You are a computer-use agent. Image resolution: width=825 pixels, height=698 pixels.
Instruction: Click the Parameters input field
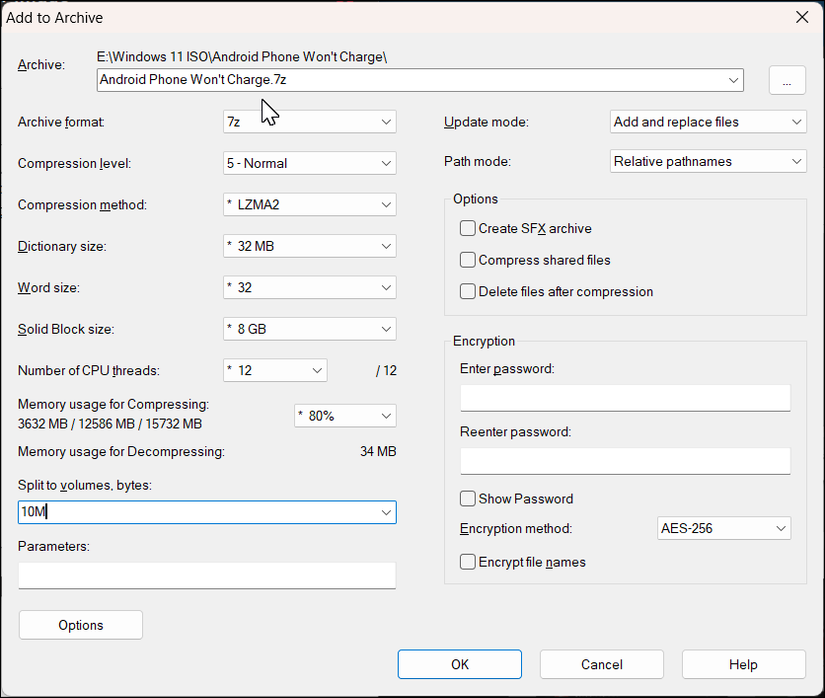pos(207,575)
